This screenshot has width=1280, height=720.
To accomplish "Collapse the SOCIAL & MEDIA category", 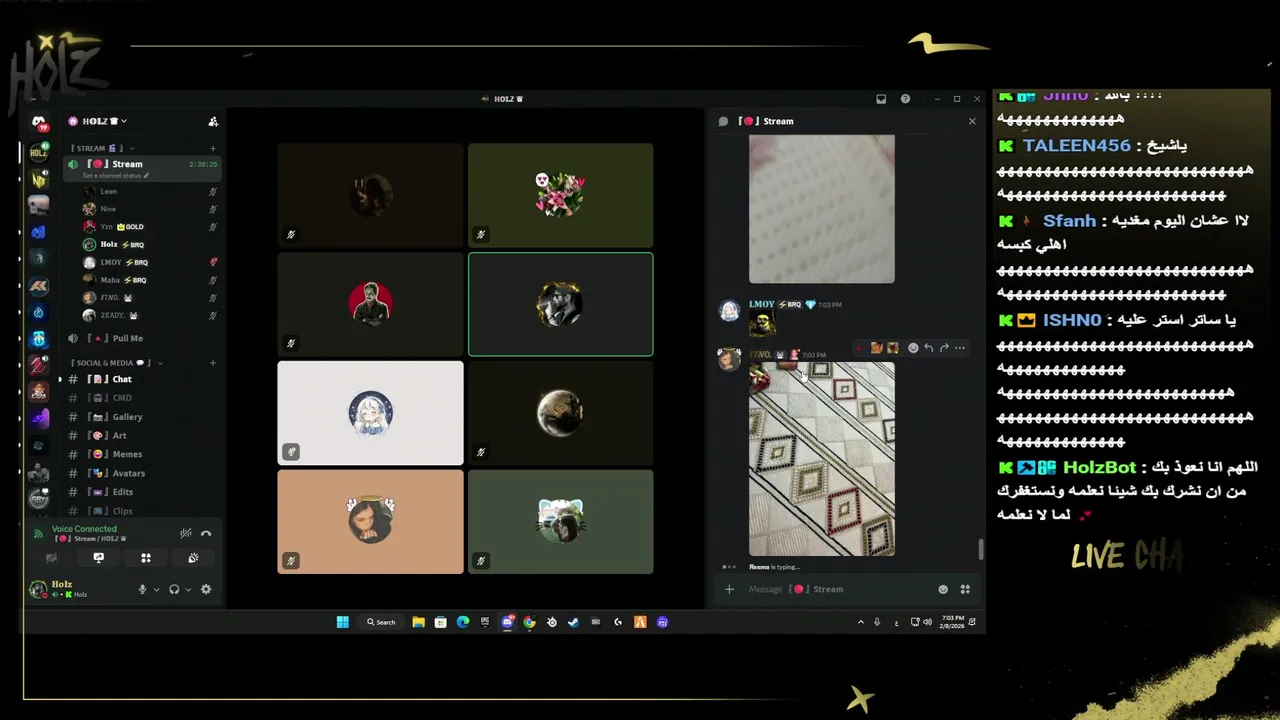I will (117, 363).
